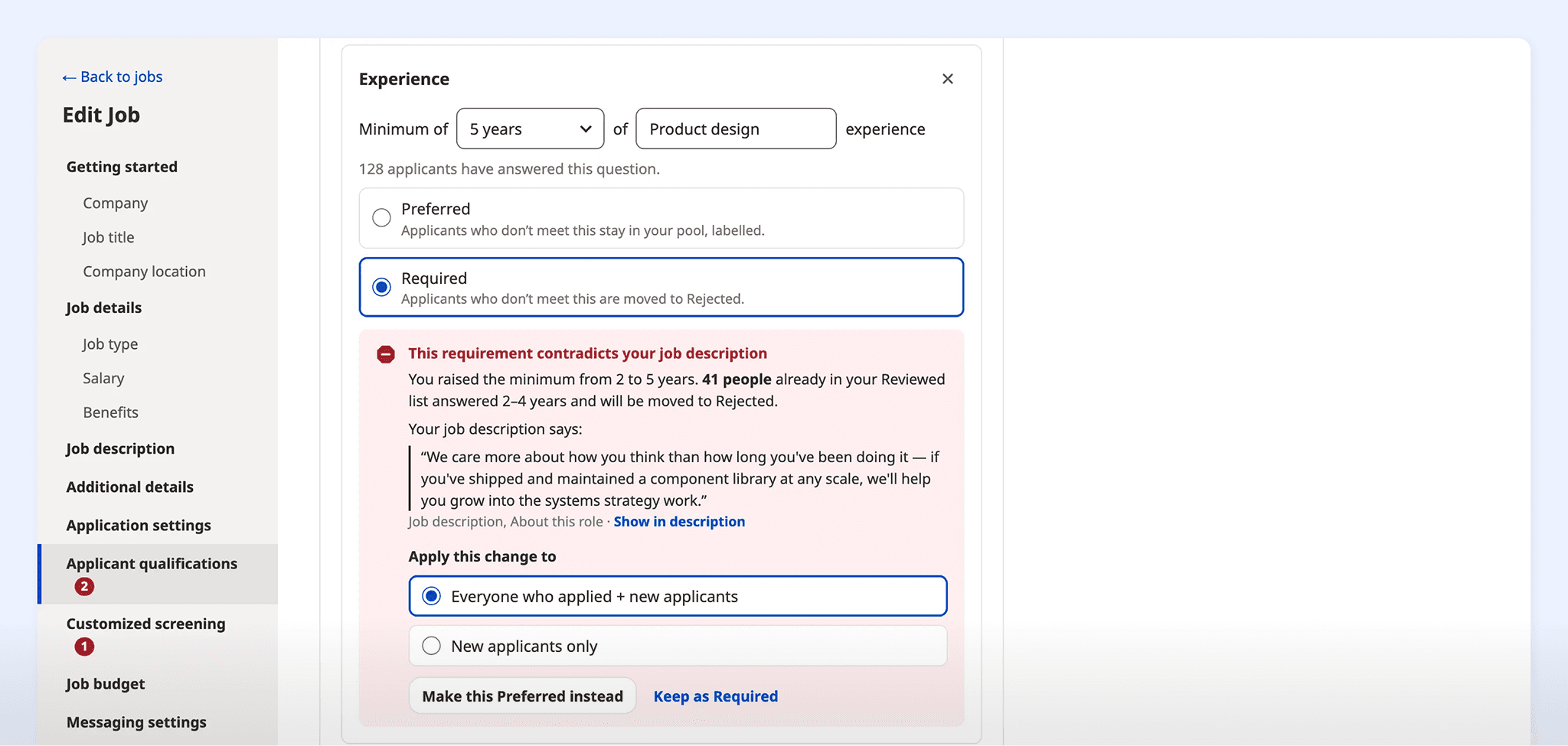Open Job description in the sidebar
The height and width of the screenshot is (746, 1568).
pyautogui.click(x=120, y=448)
